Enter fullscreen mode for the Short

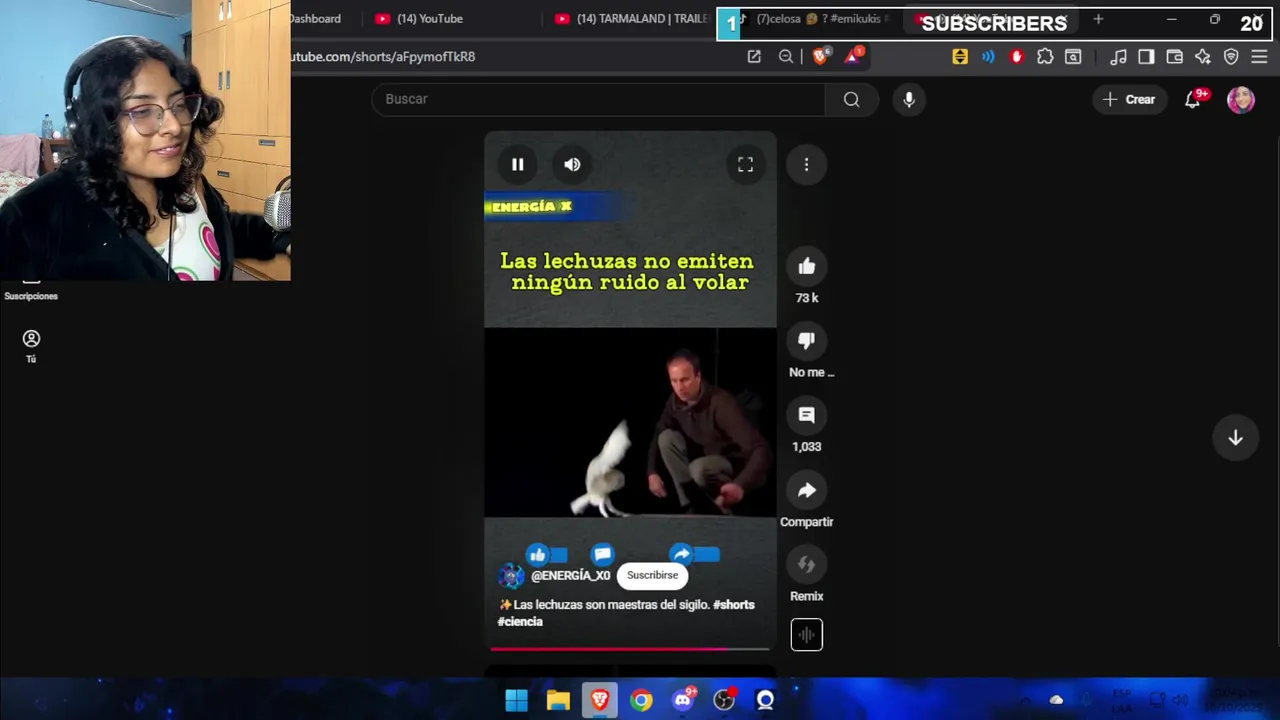pyautogui.click(x=745, y=164)
